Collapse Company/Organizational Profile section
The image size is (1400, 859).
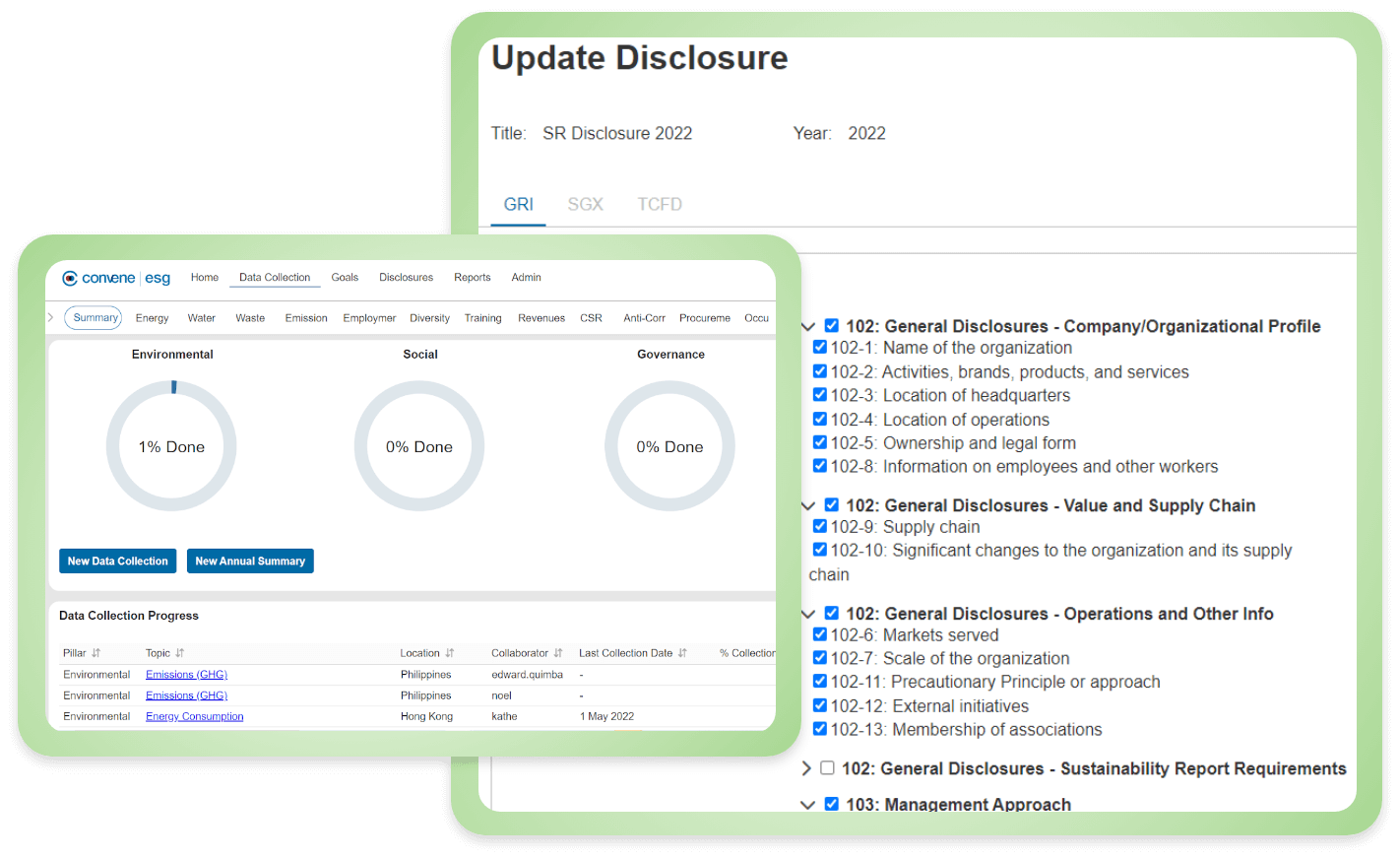click(x=808, y=327)
